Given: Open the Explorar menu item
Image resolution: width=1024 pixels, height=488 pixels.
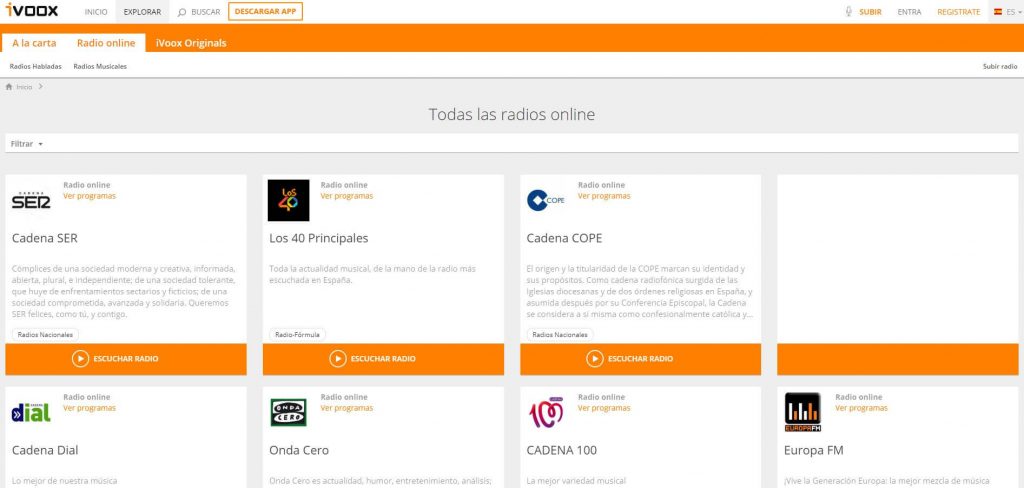Looking at the screenshot, I should click(x=142, y=12).
